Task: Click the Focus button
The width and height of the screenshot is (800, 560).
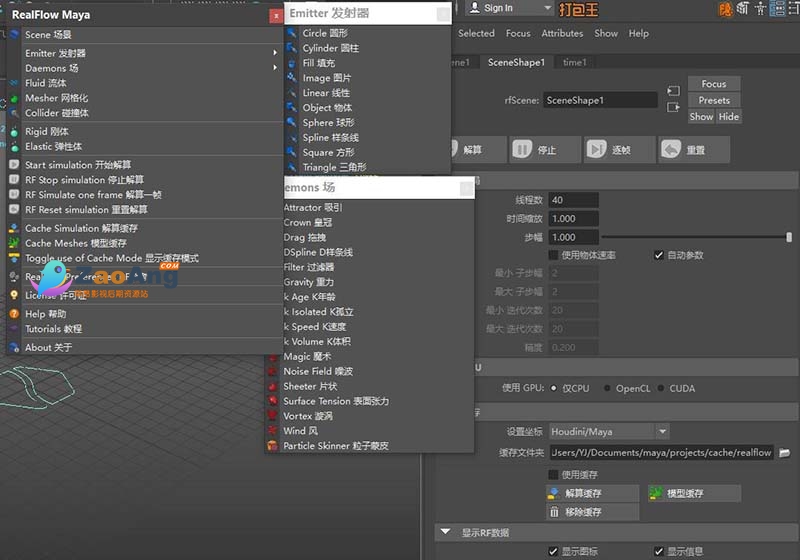Action: point(714,84)
